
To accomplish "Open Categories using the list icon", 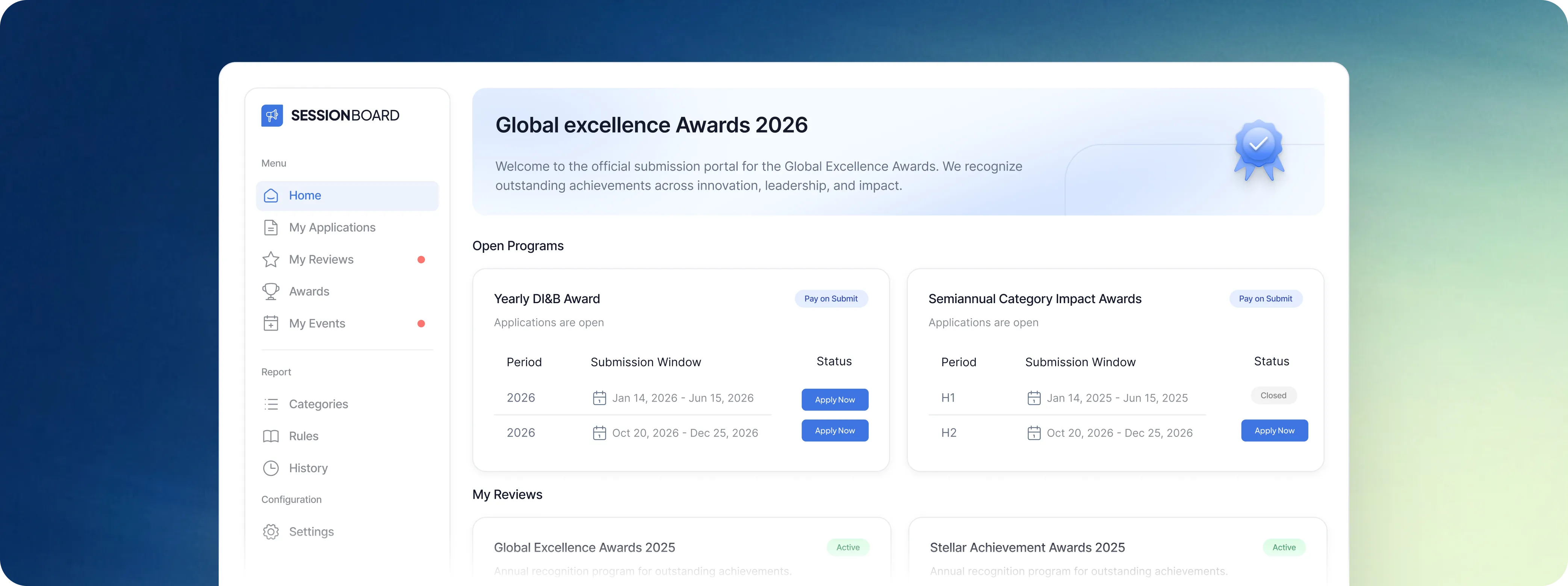I will (271, 404).
